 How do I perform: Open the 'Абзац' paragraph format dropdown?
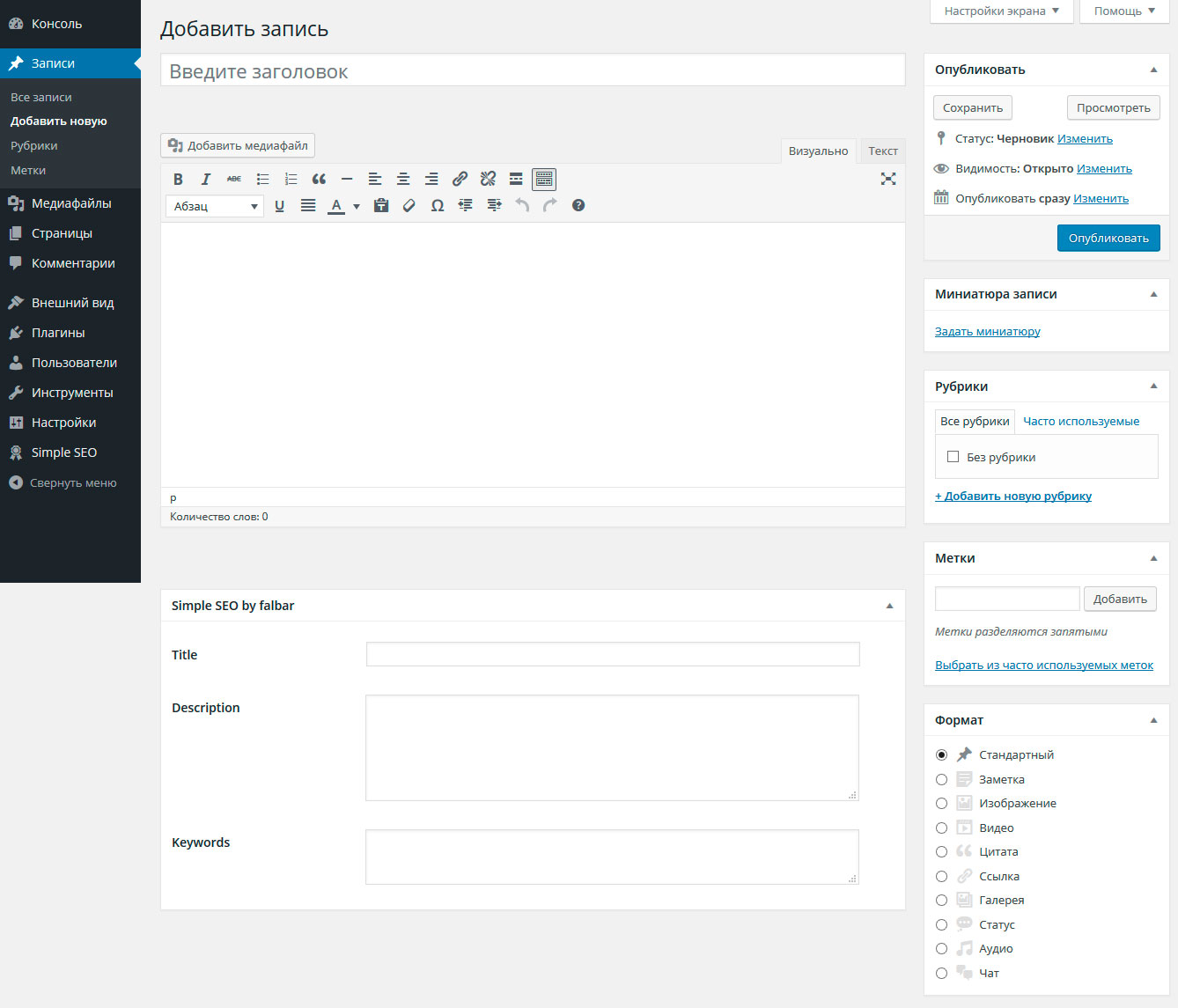[215, 206]
